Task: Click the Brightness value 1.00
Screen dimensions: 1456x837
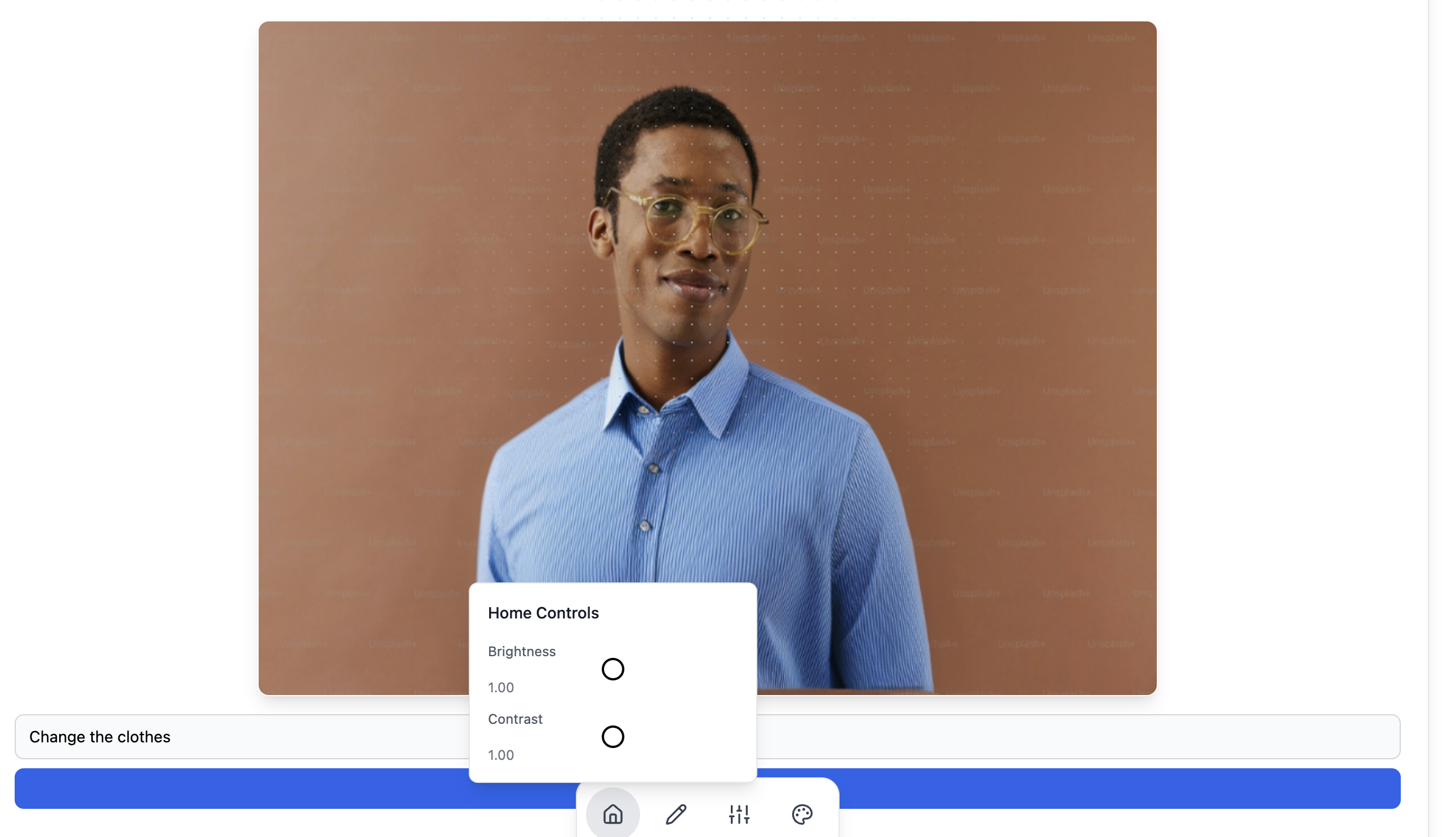Action: click(501, 688)
